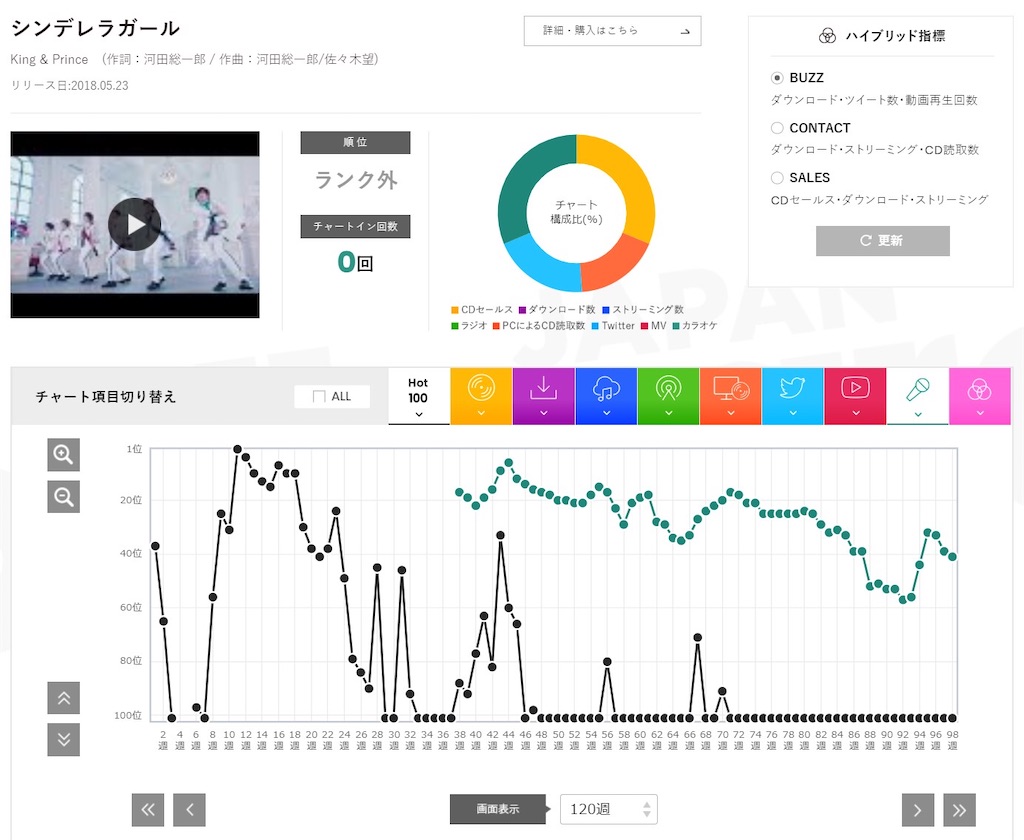Select the blue streaming cloud chart tab

coord(606,396)
